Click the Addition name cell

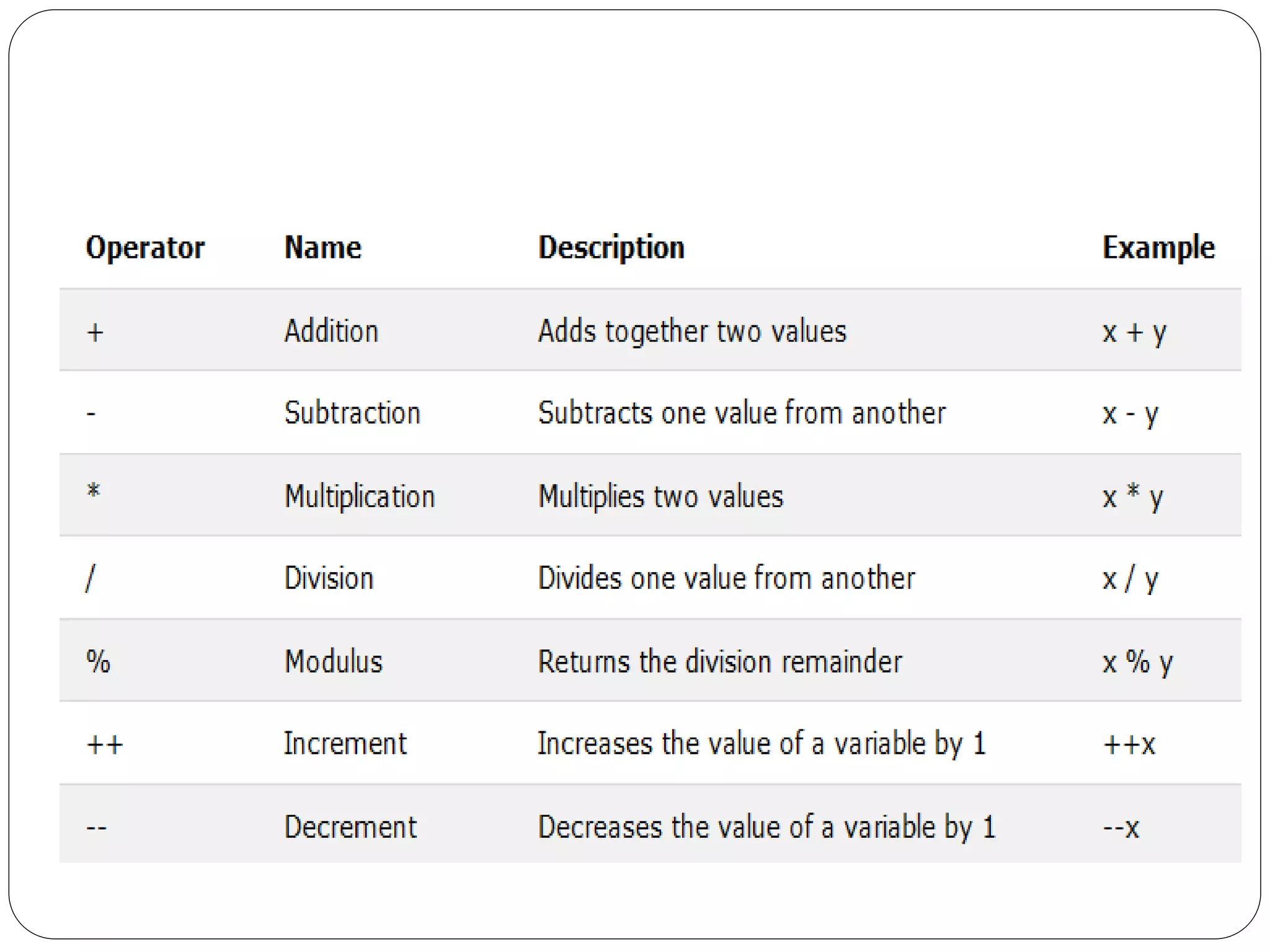click(331, 331)
